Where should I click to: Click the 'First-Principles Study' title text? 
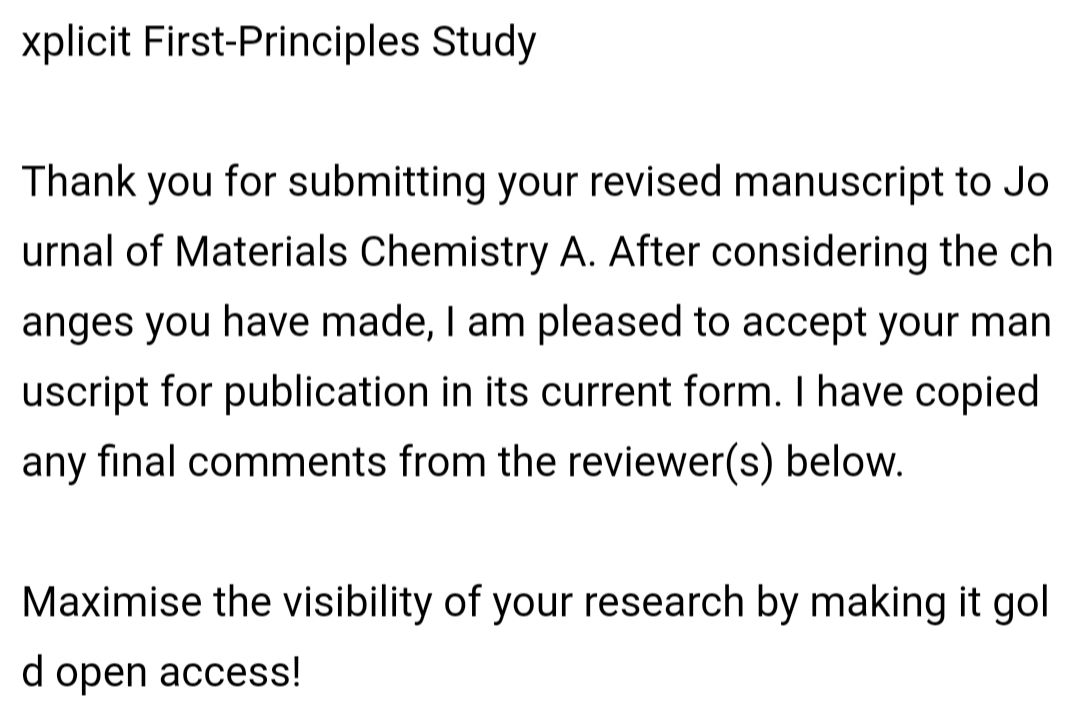click(x=340, y=43)
